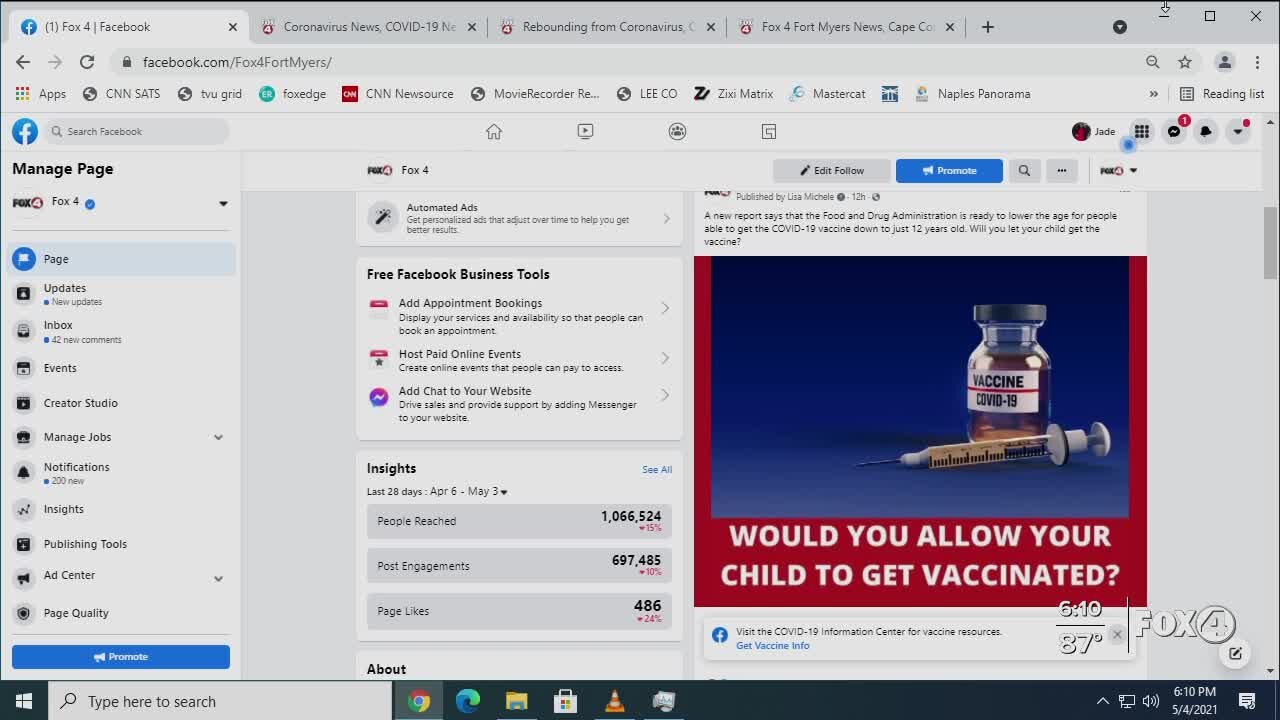Open Chrome in the Windows taskbar
1280x720 pixels.
click(x=419, y=701)
